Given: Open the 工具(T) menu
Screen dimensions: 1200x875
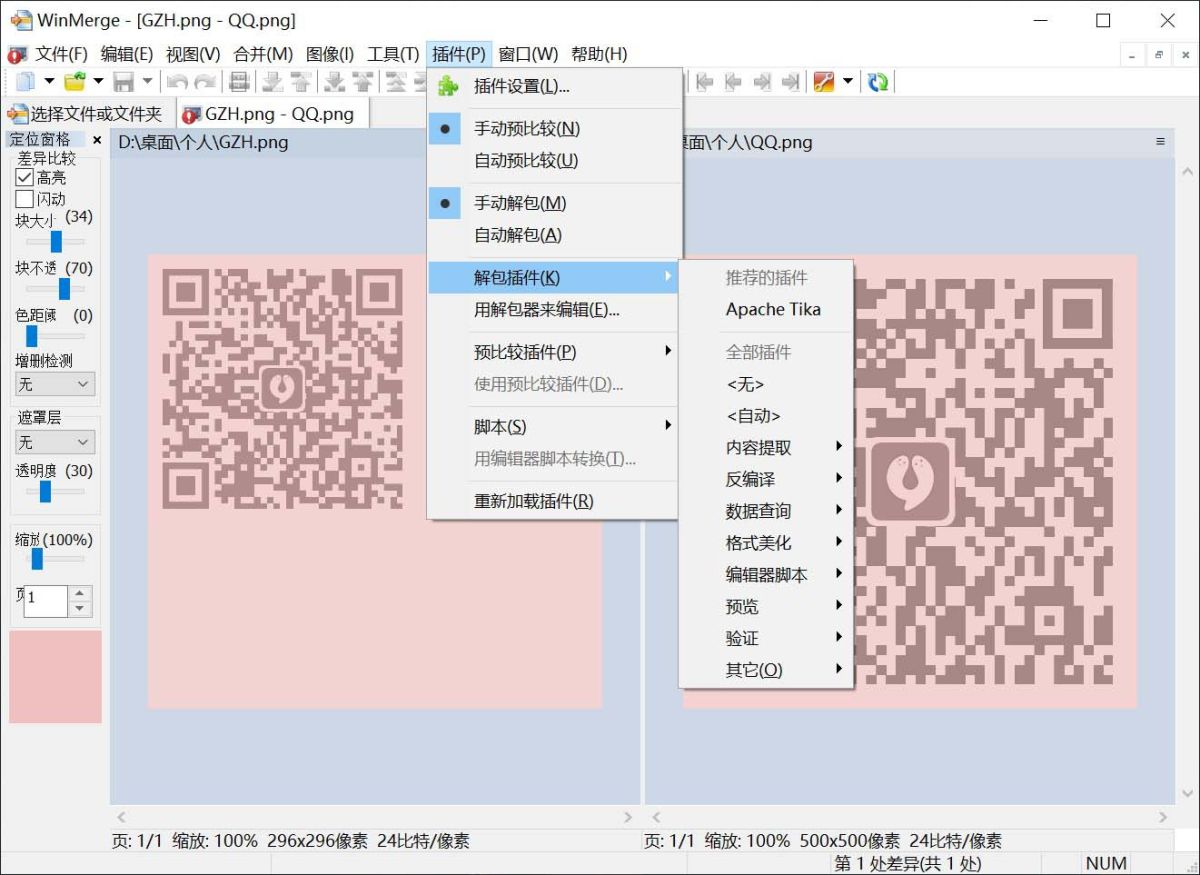Looking at the screenshot, I should [x=393, y=54].
